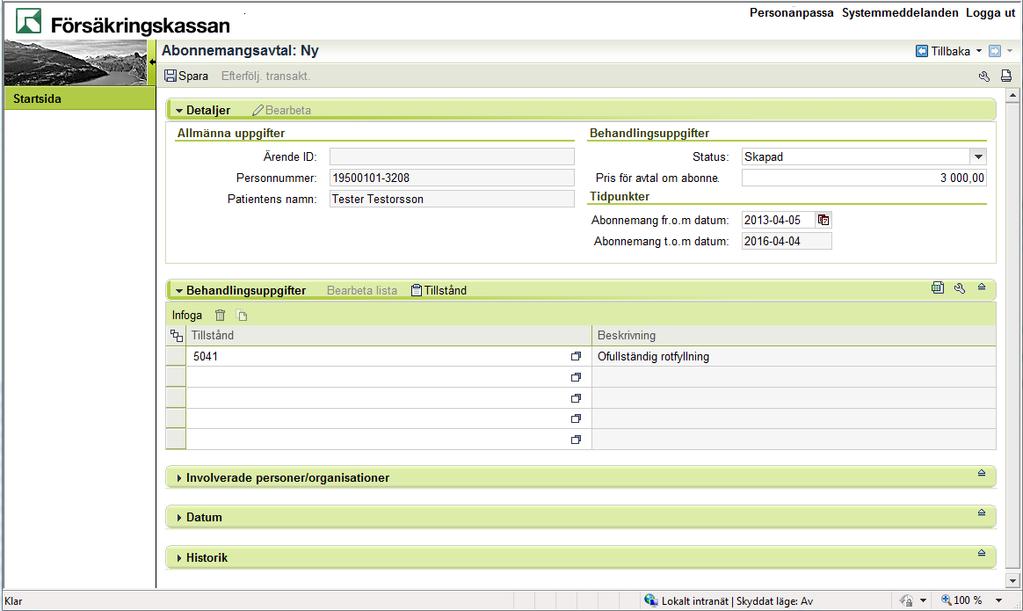Click the Infoga button
1023x611 pixels.
187,316
